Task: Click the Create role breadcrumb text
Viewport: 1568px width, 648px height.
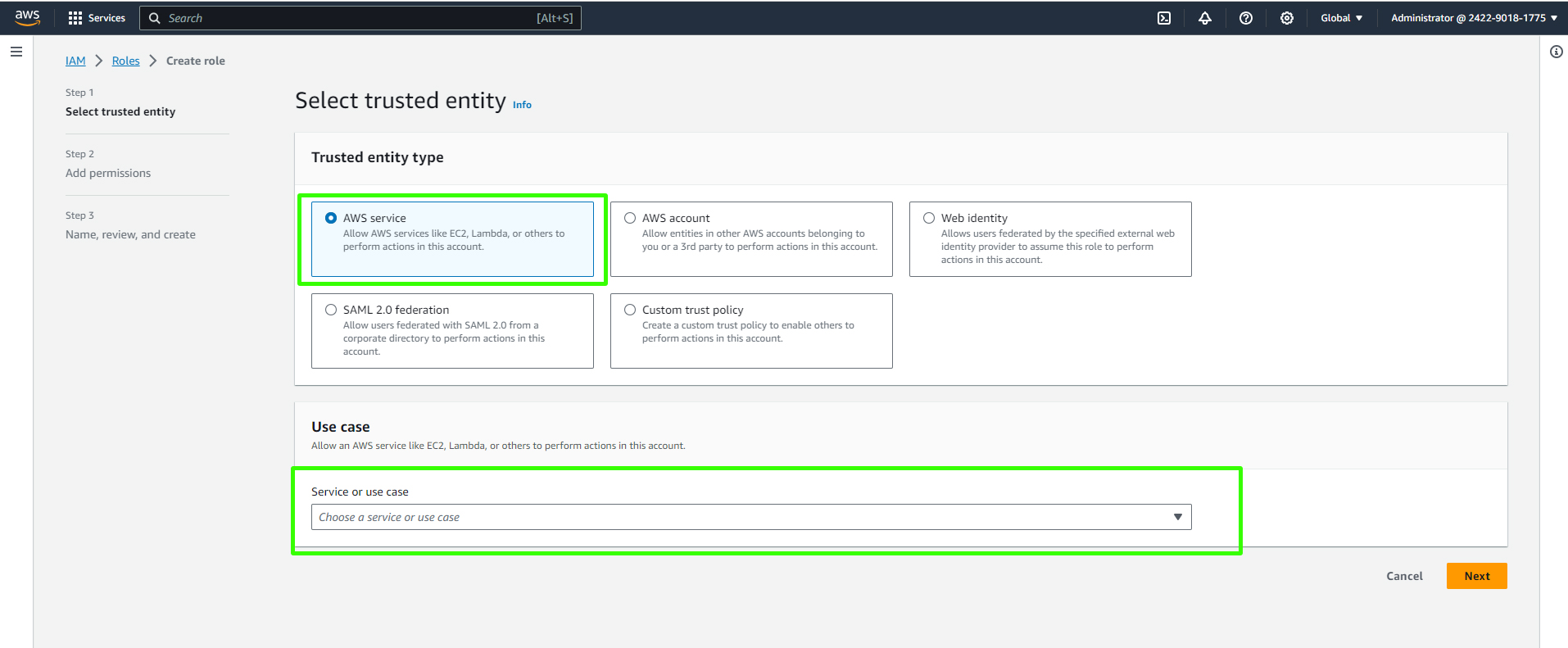Action: [196, 61]
